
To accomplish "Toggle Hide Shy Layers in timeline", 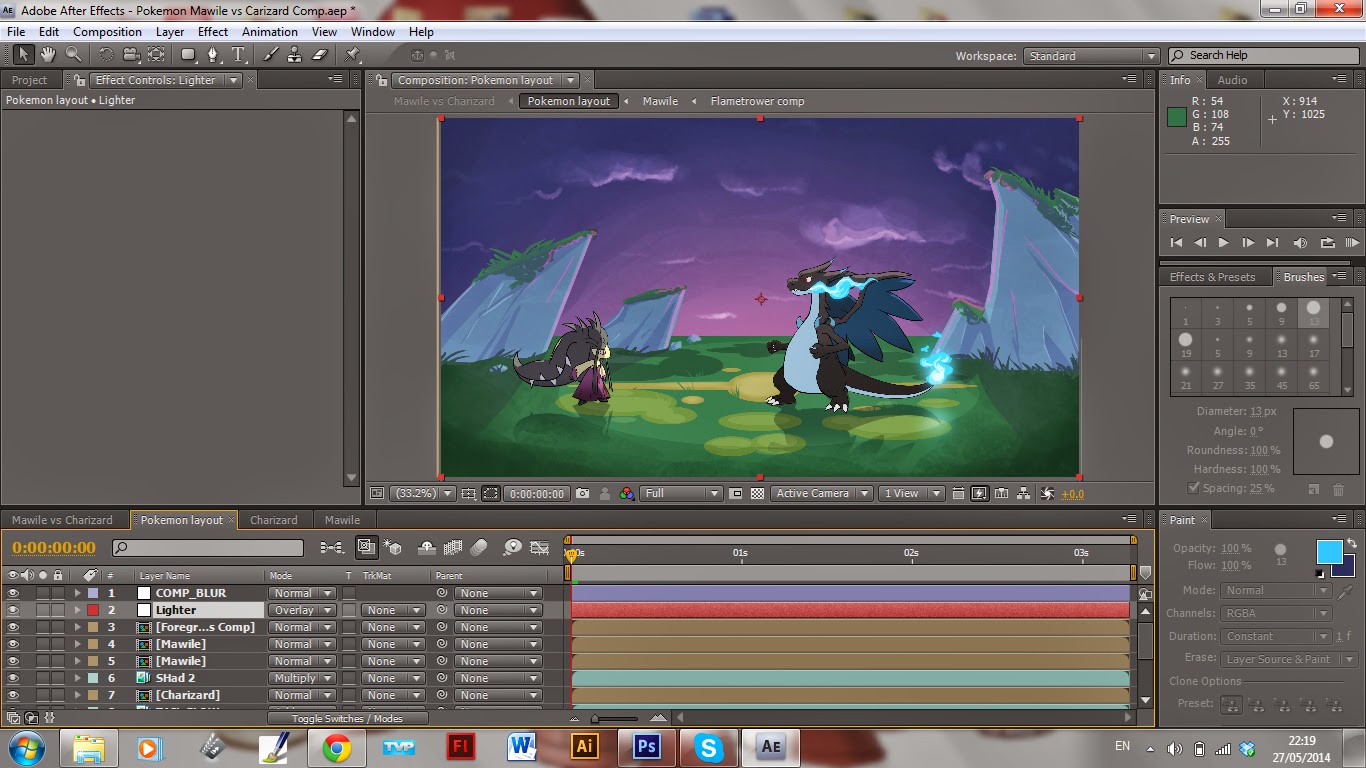I will 426,547.
